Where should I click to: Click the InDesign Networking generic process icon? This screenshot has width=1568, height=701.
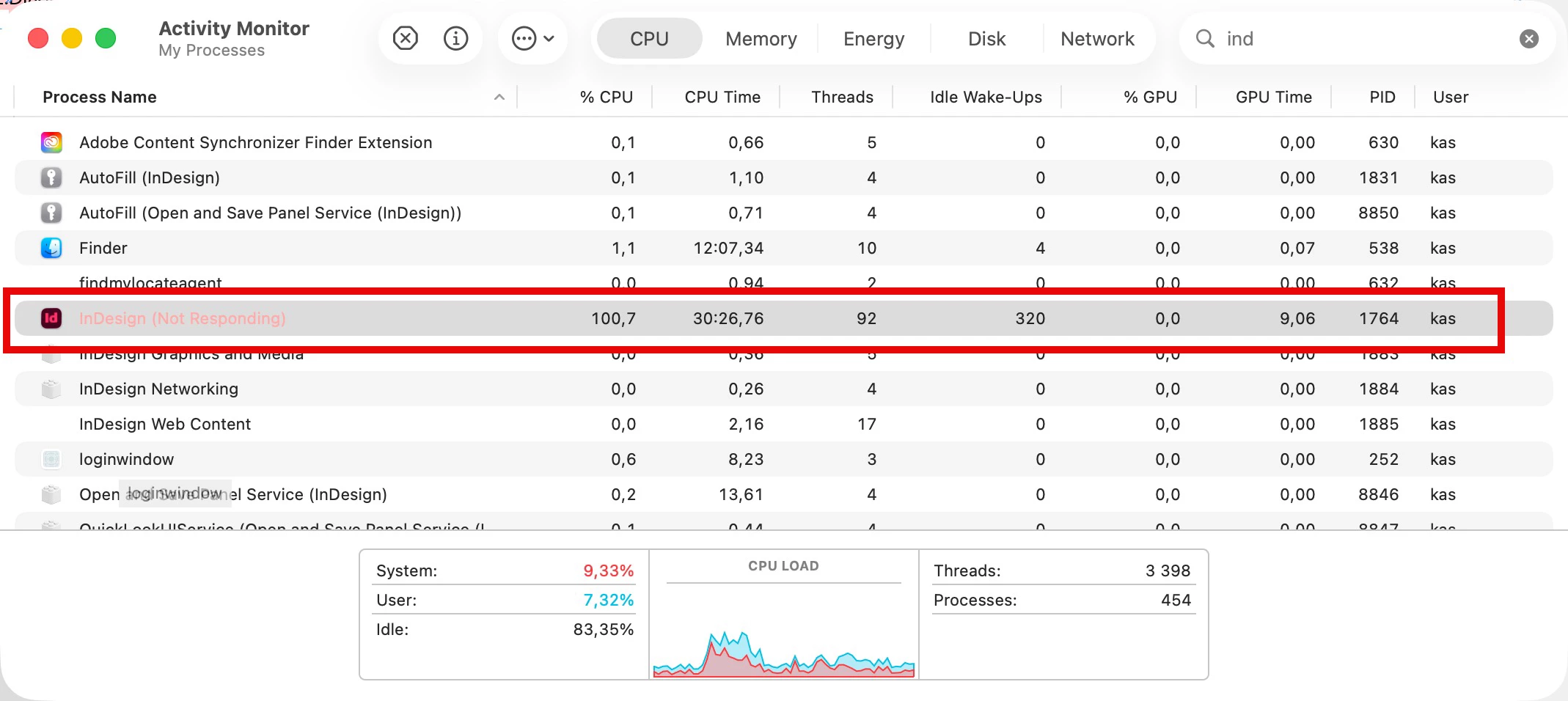pos(51,389)
